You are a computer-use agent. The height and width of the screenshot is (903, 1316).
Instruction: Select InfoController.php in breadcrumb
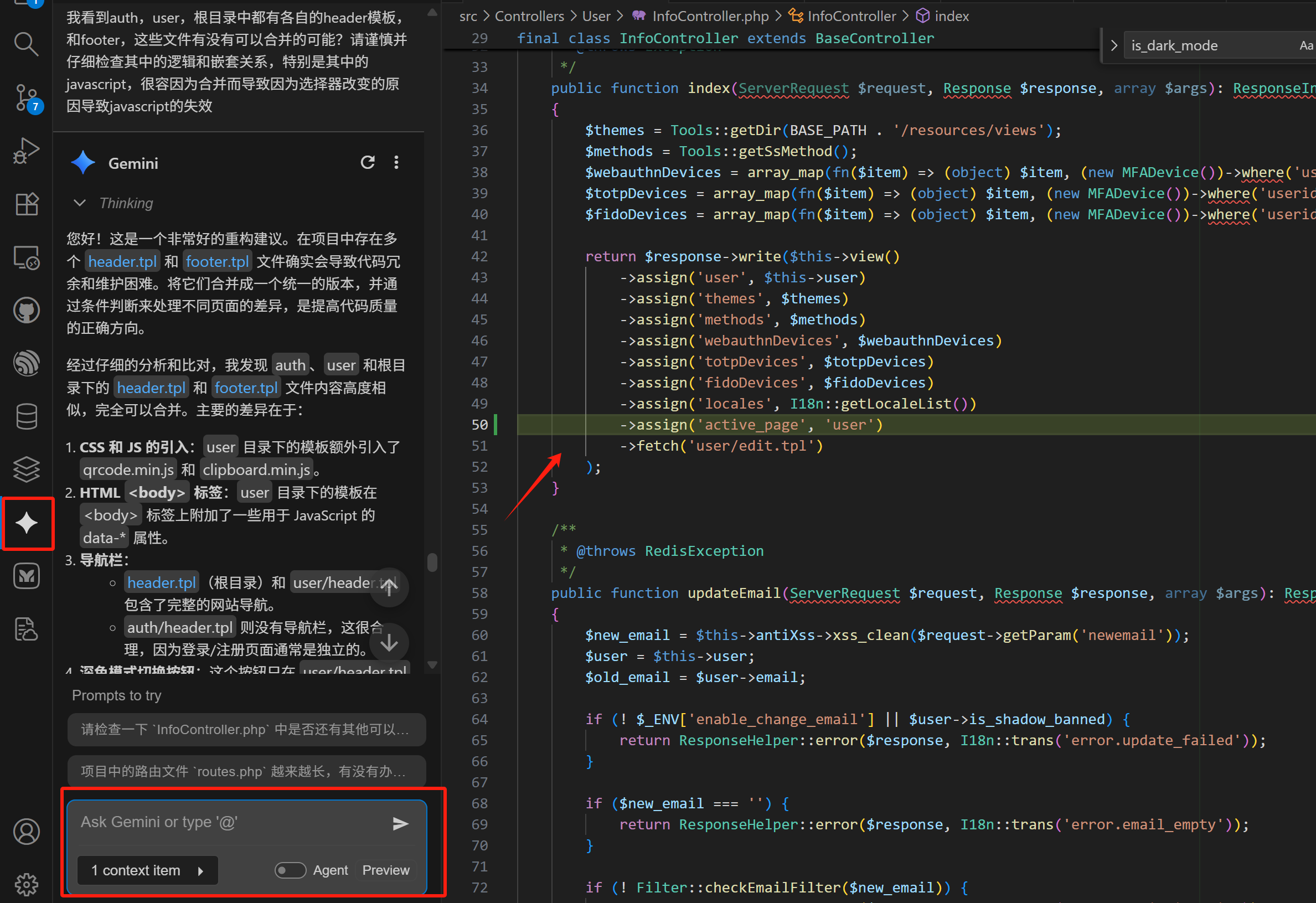click(x=710, y=17)
